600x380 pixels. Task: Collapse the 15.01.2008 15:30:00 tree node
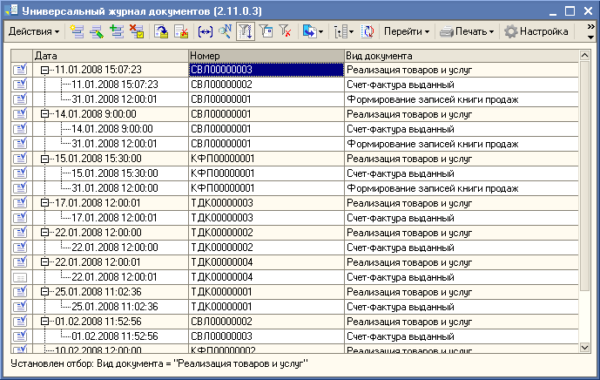coord(45,158)
